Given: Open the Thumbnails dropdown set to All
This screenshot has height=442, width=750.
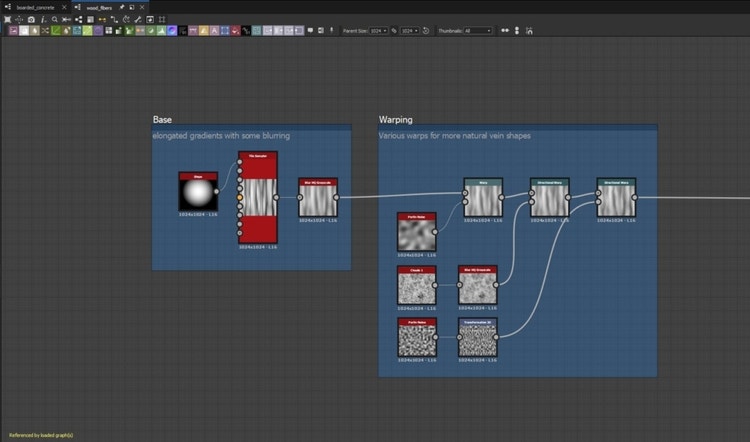Looking at the screenshot, I should (x=478, y=31).
